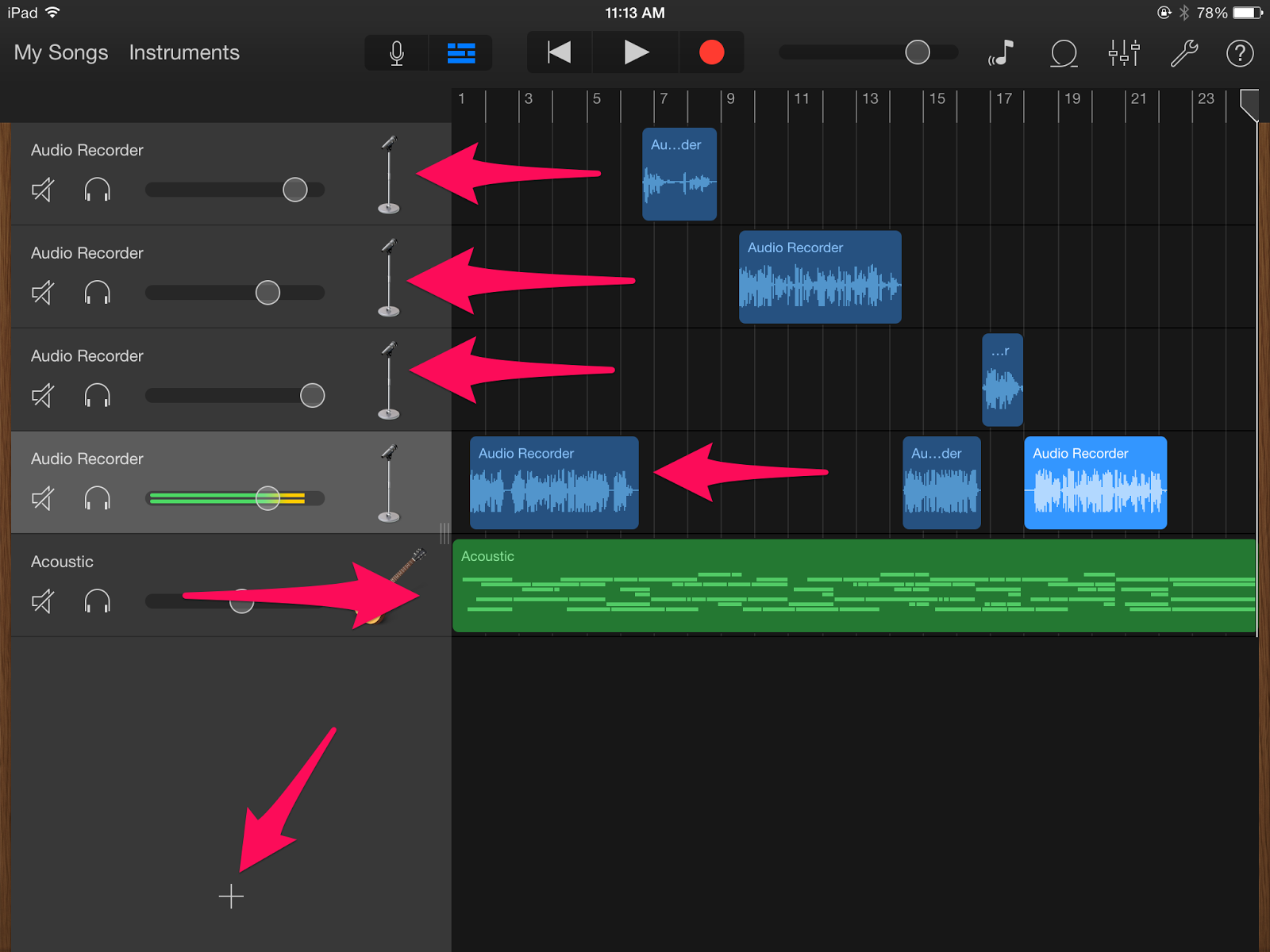Open the track controls mixer icon
The height and width of the screenshot is (952, 1270).
click(x=1124, y=52)
